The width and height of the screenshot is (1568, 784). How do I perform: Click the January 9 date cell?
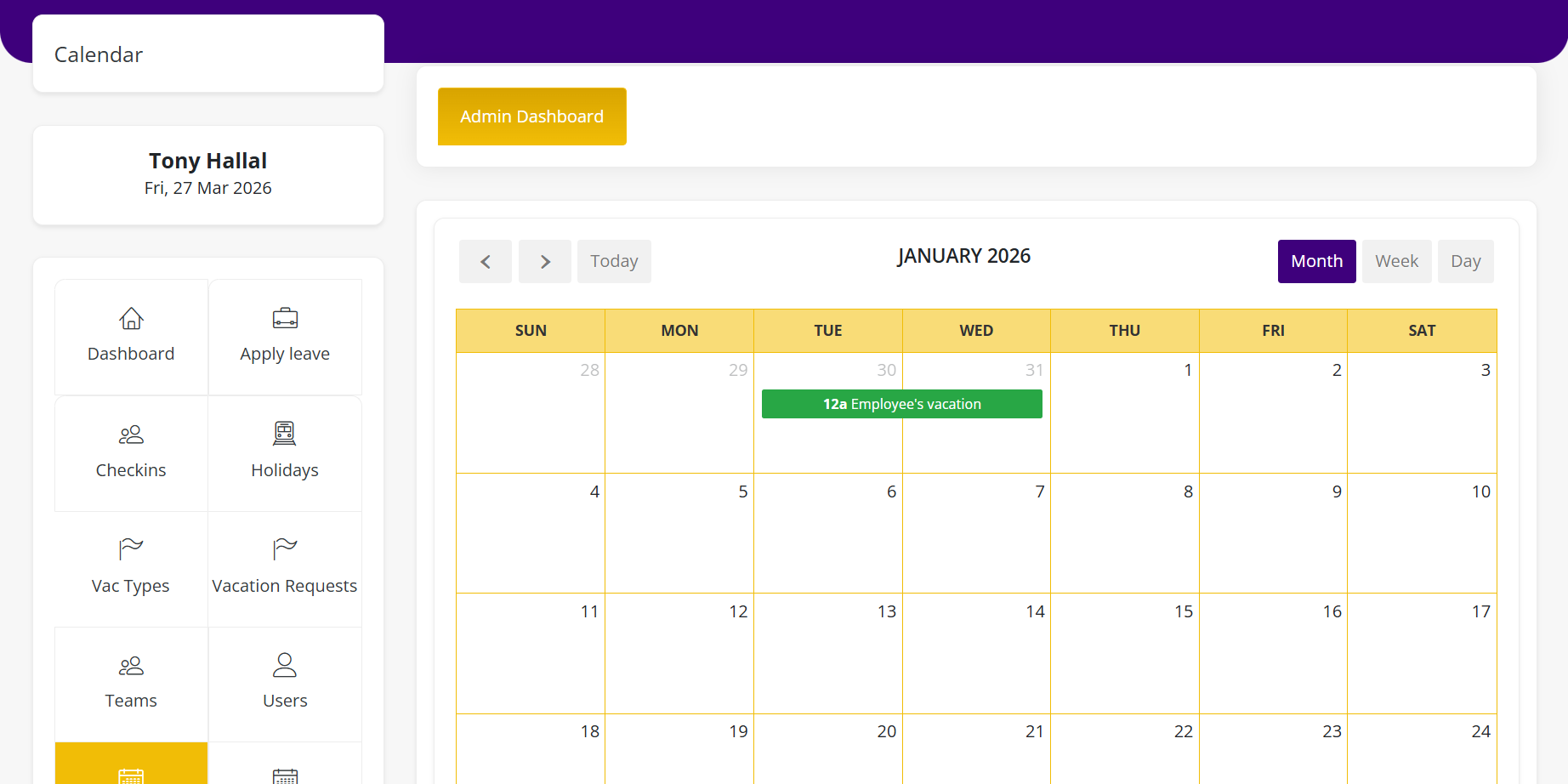(1273, 533)
